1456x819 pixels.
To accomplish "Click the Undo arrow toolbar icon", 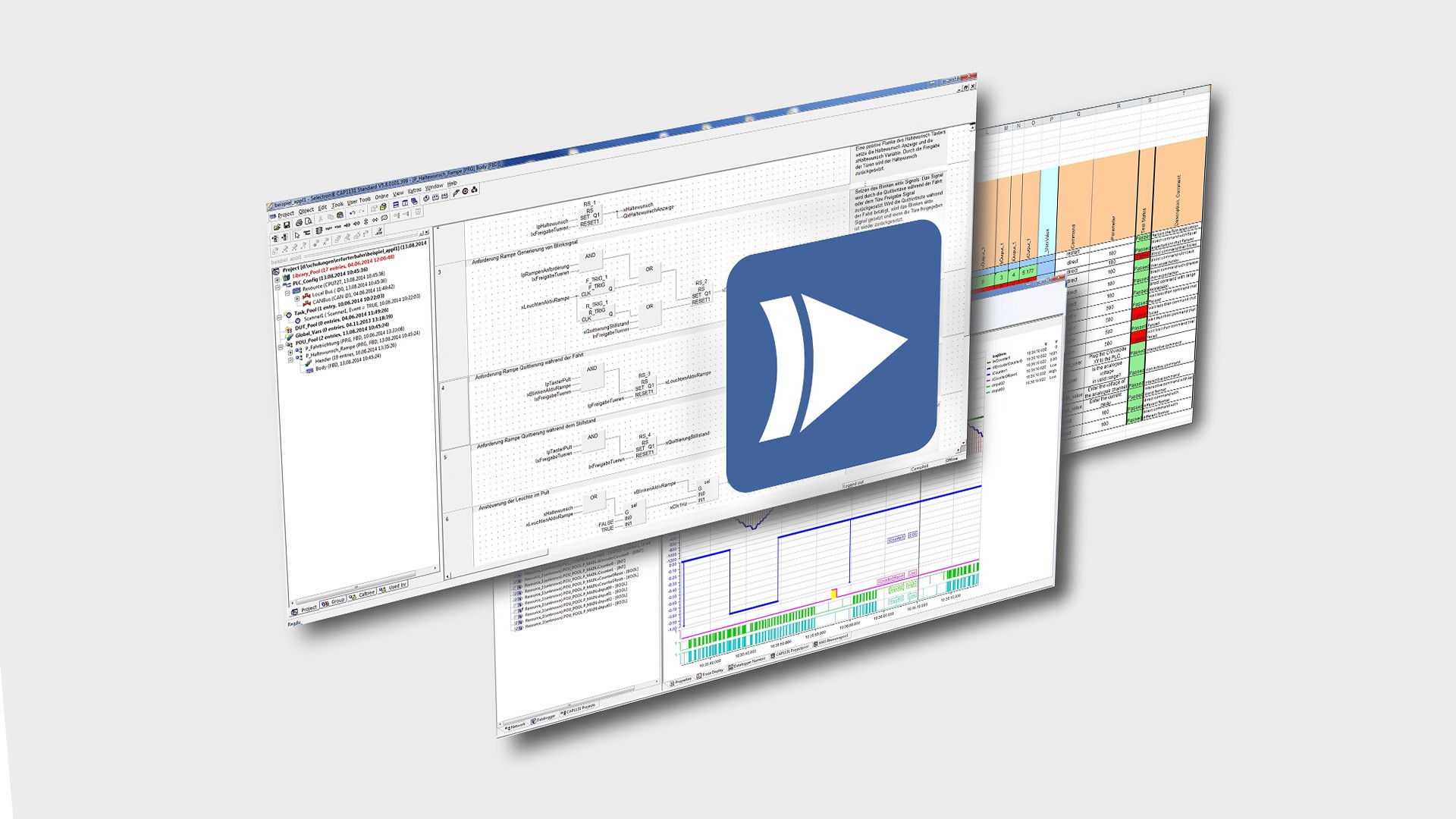I will tap(353, 213).
